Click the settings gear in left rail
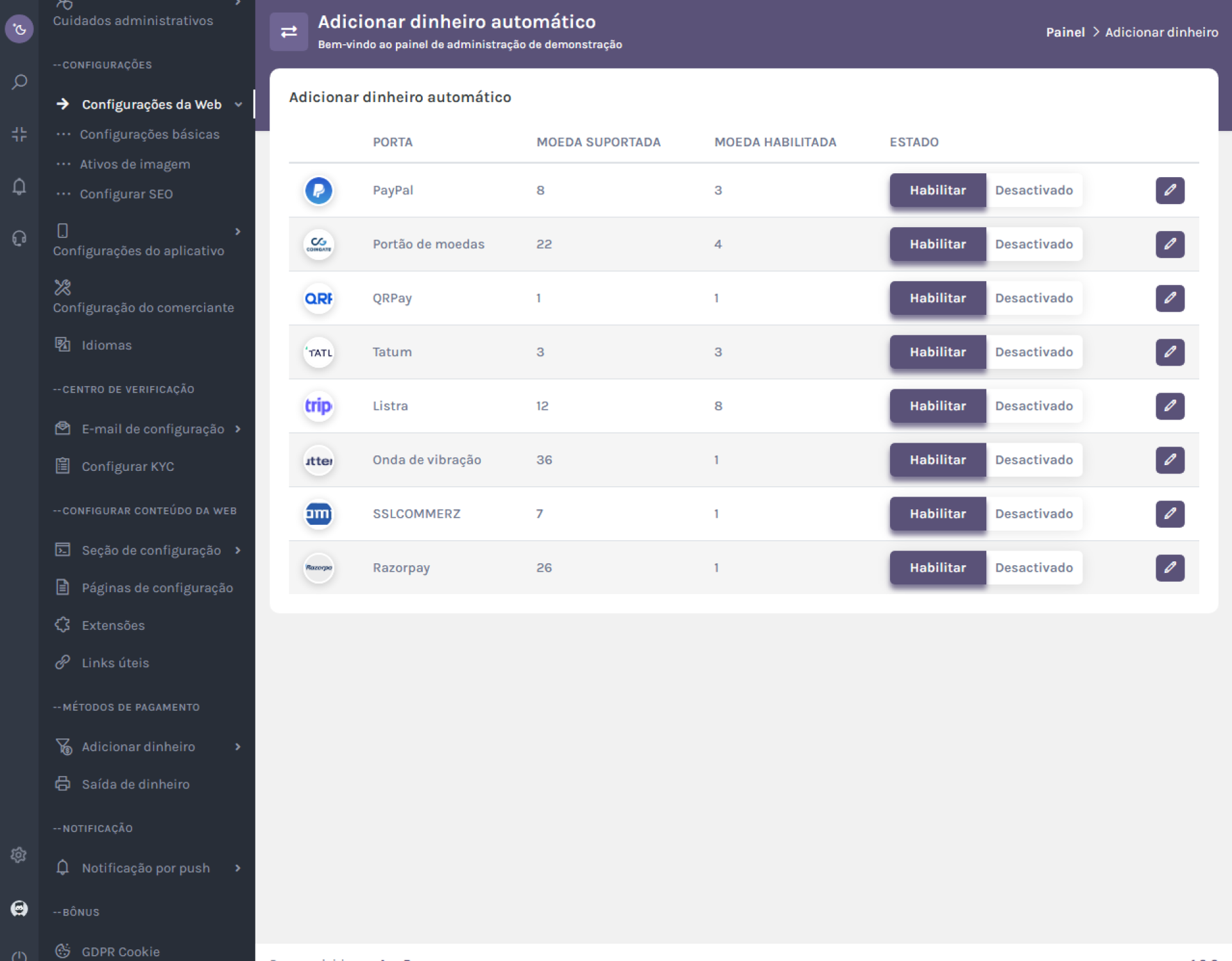 coord(19,855)
